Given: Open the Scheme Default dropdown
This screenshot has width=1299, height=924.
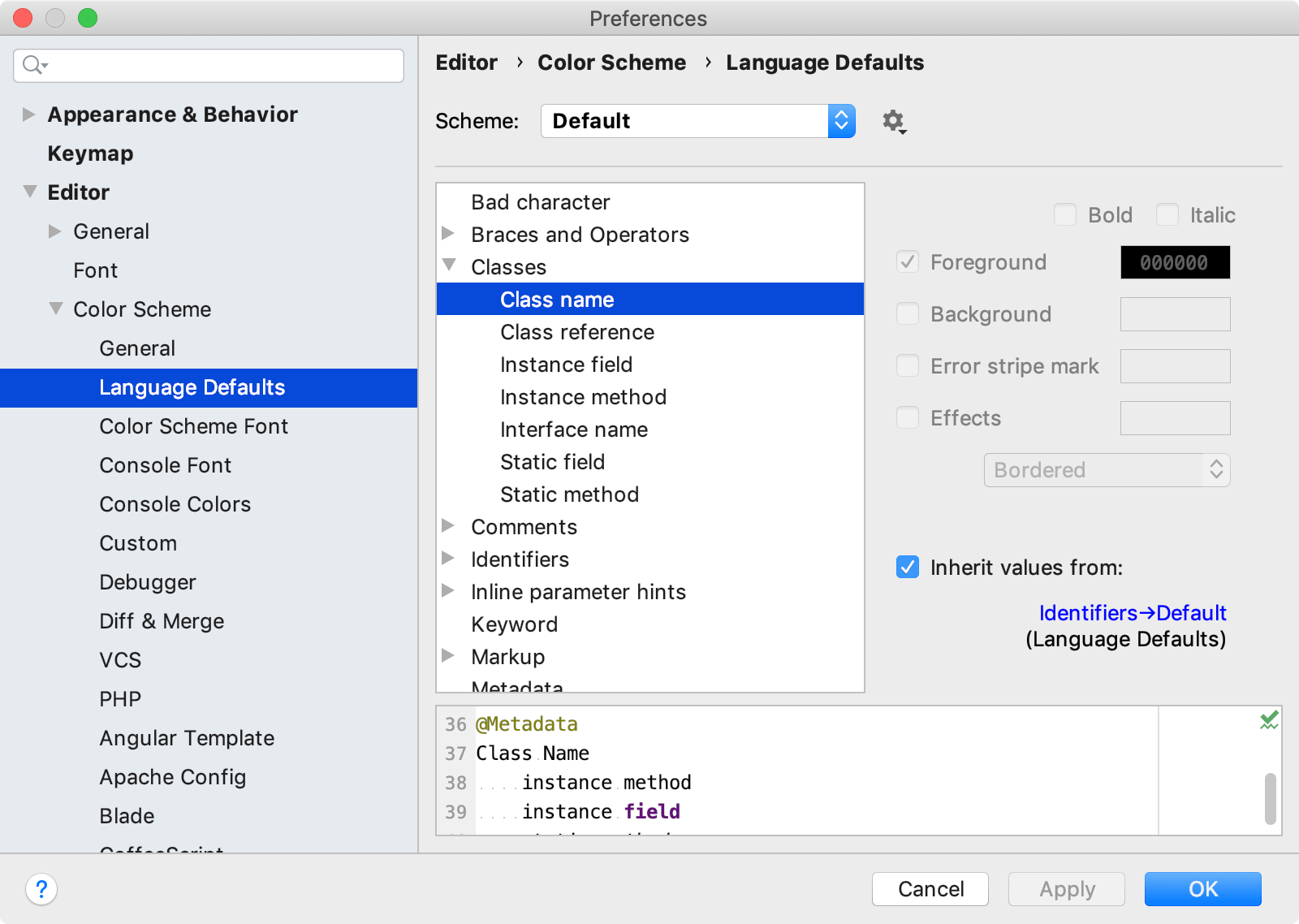Looking at the screenshot, I should (x=698, y=121).
